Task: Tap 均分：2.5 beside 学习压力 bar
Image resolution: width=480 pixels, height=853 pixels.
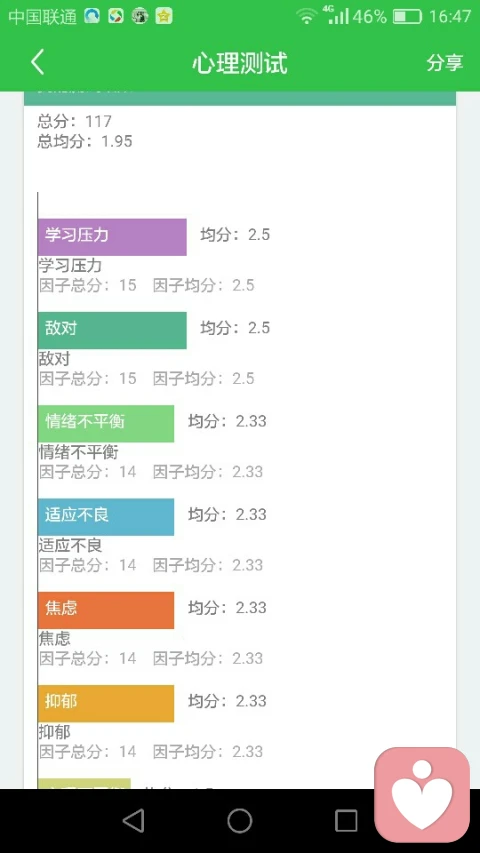Action: coord(235,234)
